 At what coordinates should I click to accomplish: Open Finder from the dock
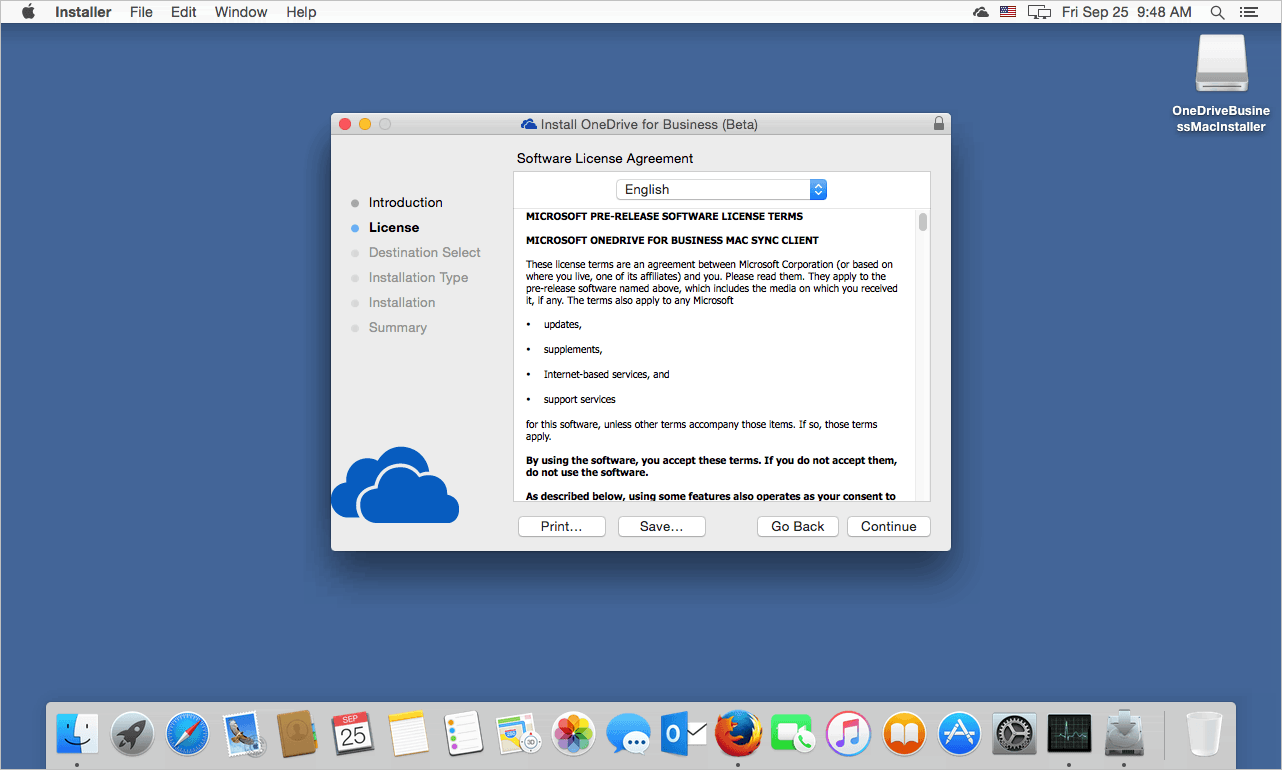coord(77,734)
